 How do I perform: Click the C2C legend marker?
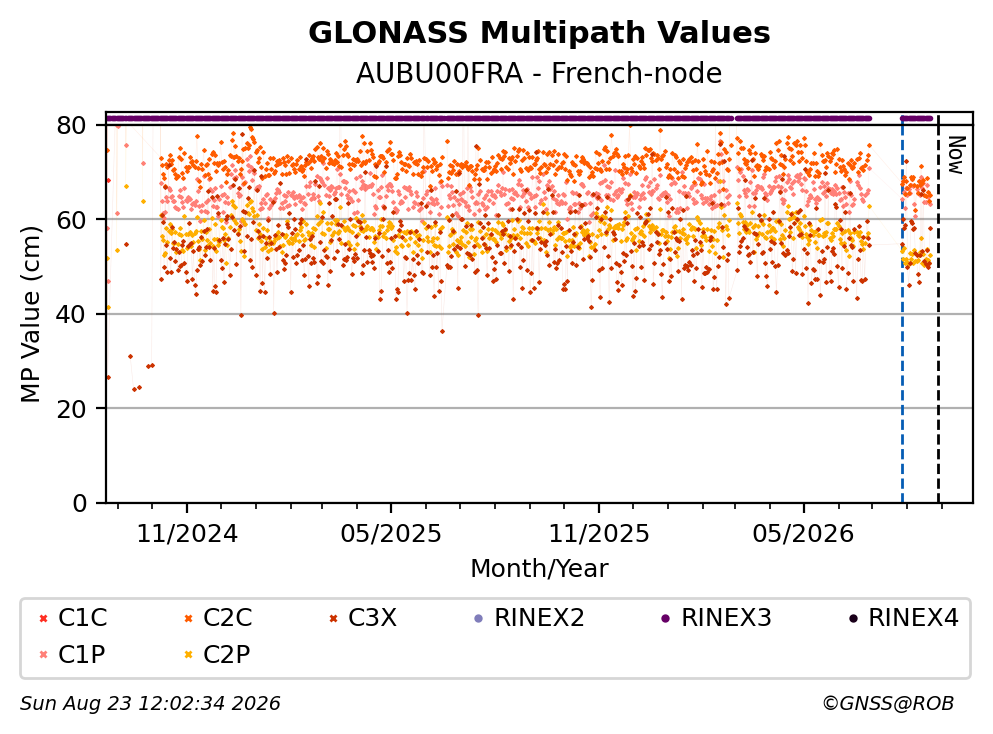click(x=188, y=618)
